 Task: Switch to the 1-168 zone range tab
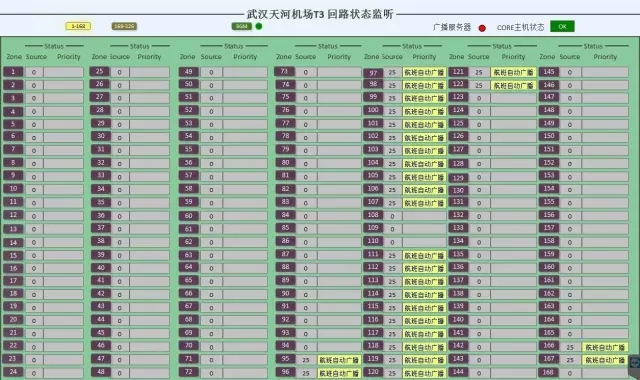point(78,26)
